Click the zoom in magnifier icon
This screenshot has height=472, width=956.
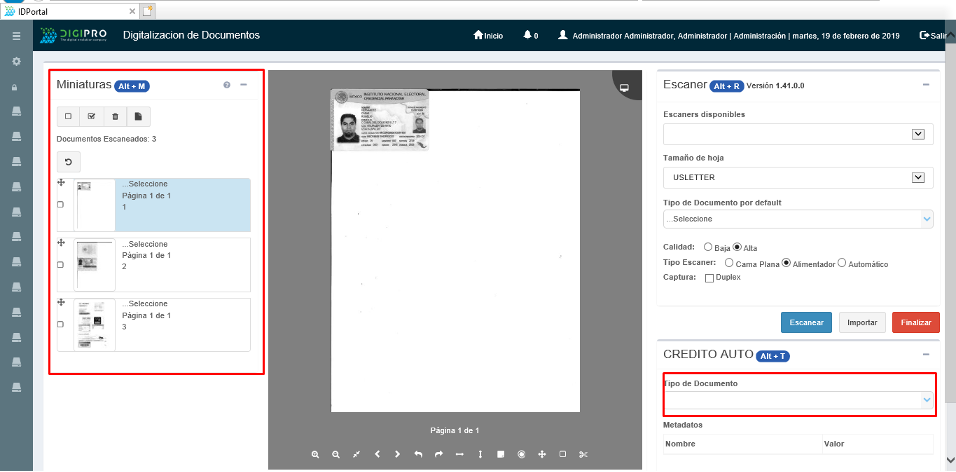click(x=315, y=454)
